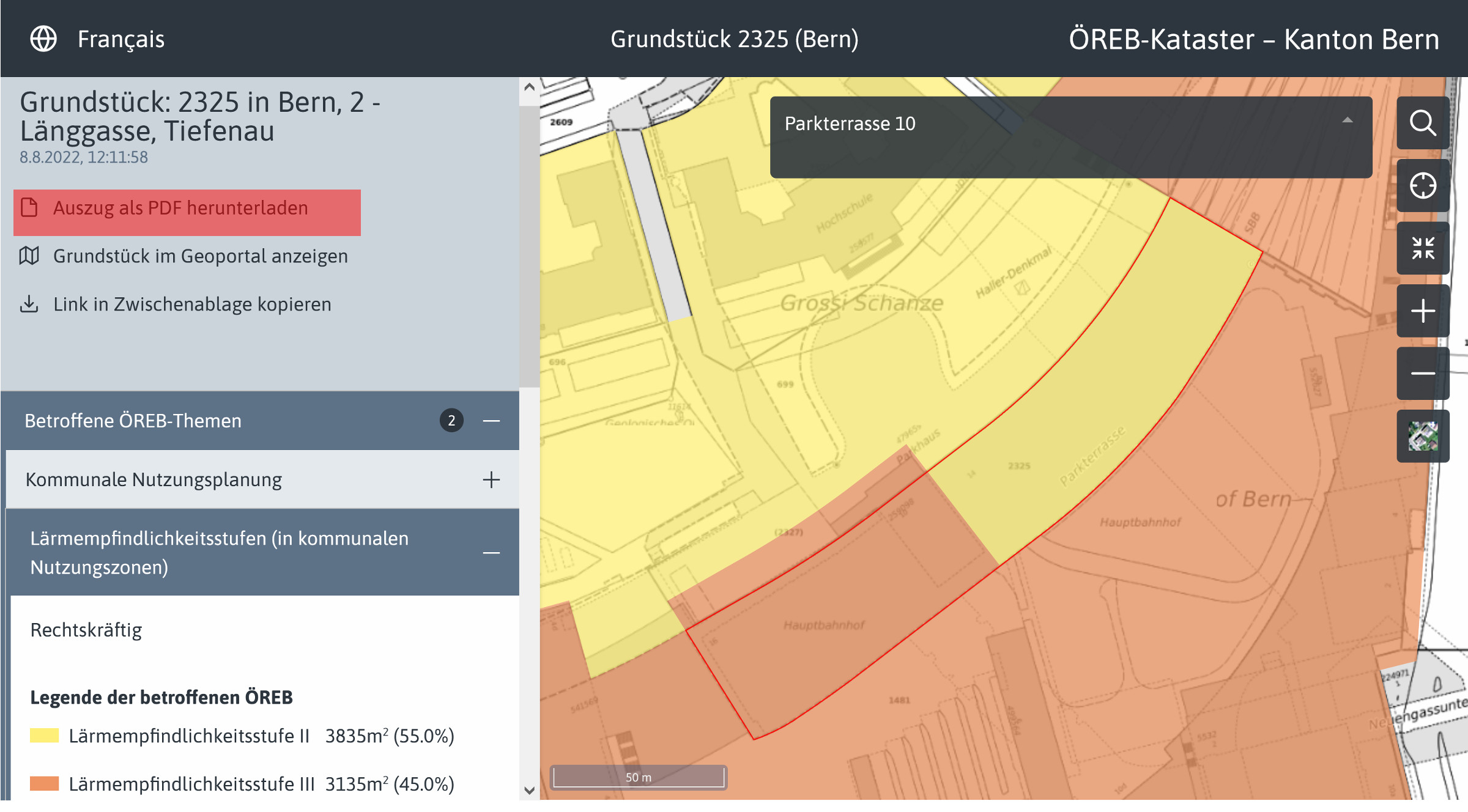
Task: Locate my position with crosshair button
Action: (x=1423, y=186)
